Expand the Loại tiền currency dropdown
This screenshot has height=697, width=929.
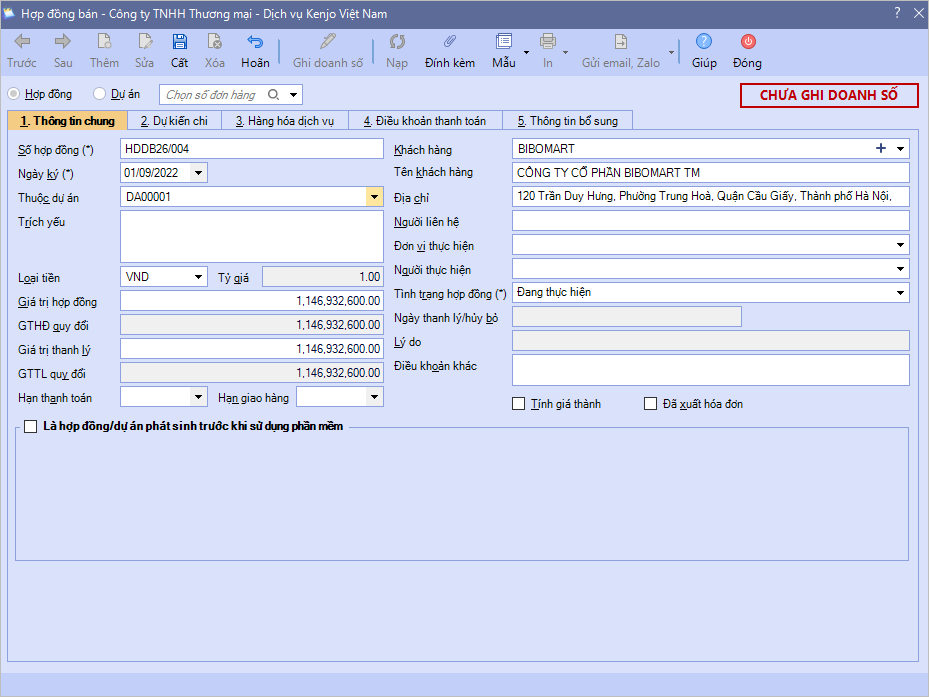(198, 277)
